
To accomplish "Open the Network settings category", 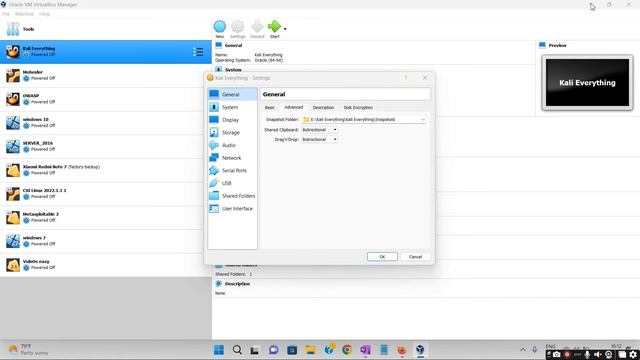I will (232, 158).
